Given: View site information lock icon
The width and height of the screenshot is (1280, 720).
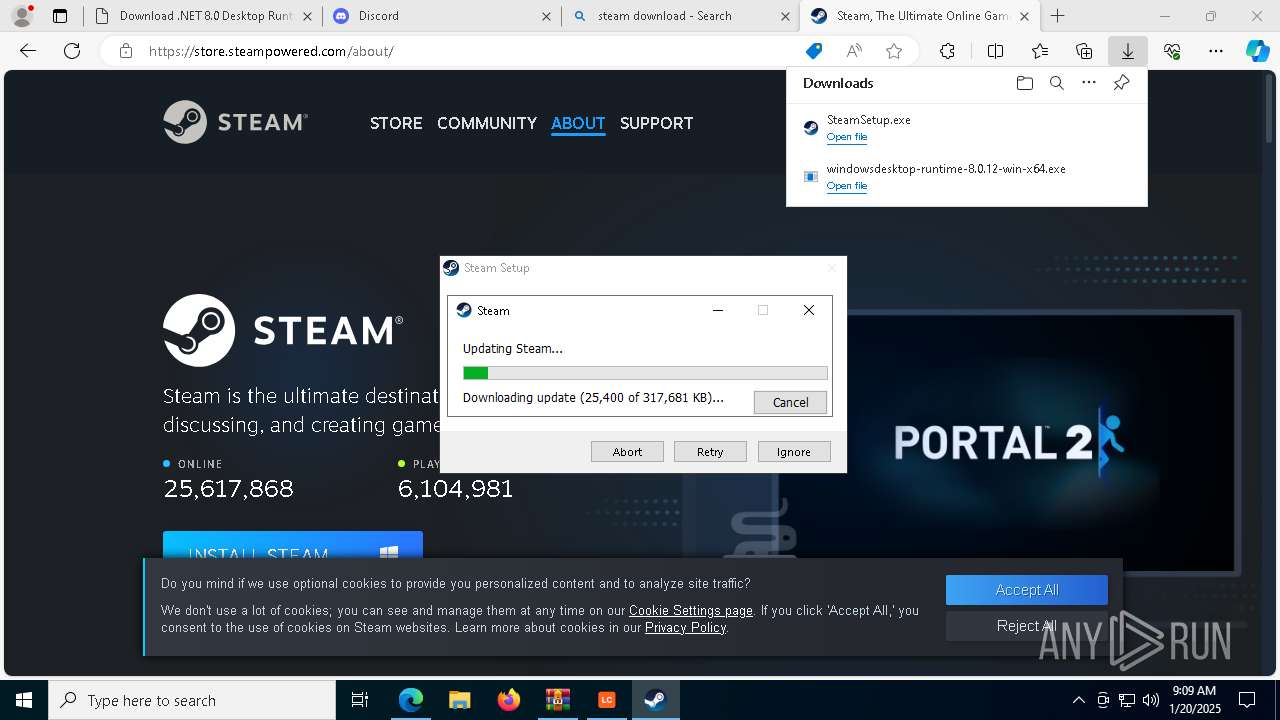Looking at the screenshot, I should (126, 51).
